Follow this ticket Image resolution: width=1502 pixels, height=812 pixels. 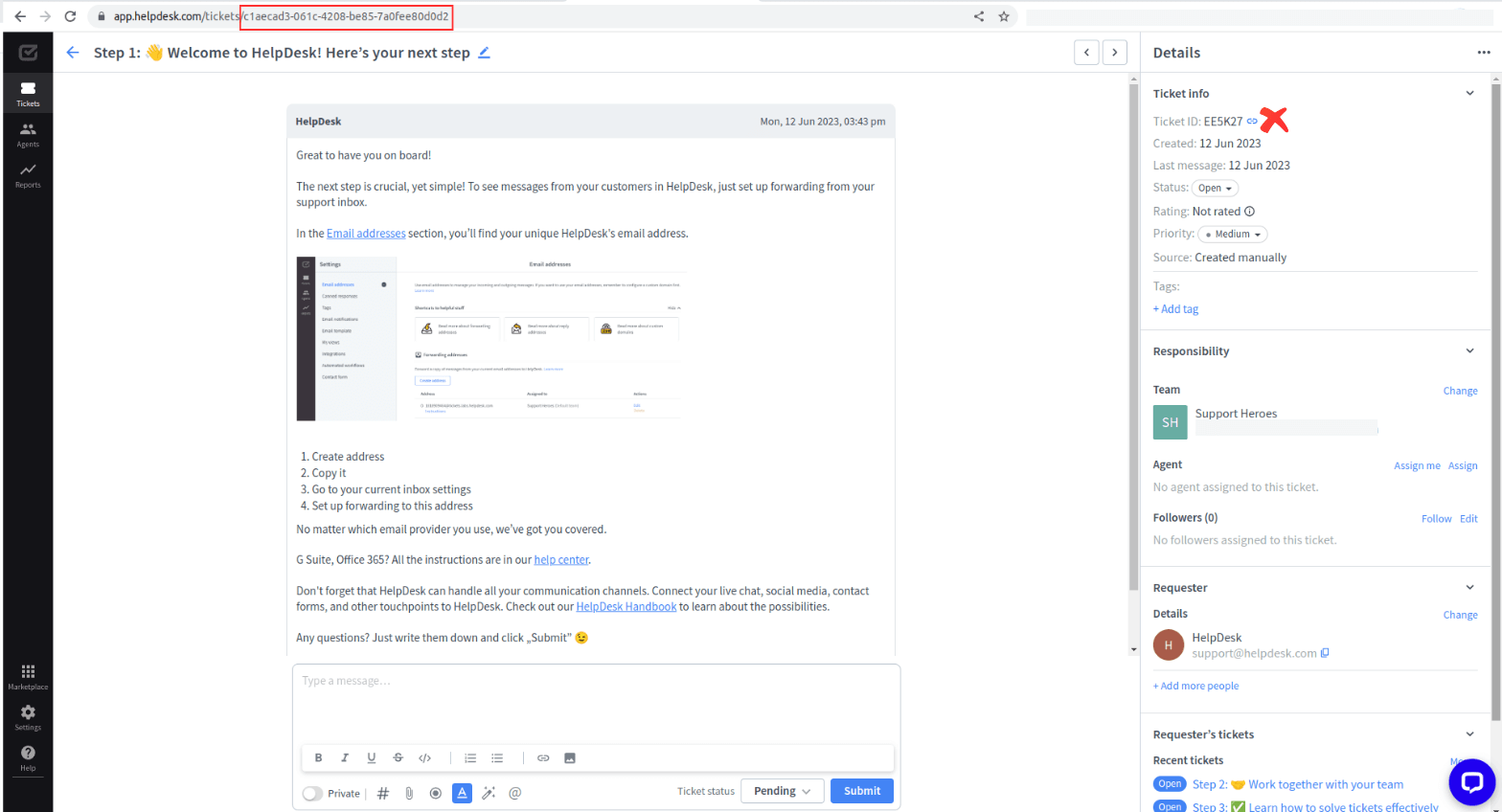1436,519
